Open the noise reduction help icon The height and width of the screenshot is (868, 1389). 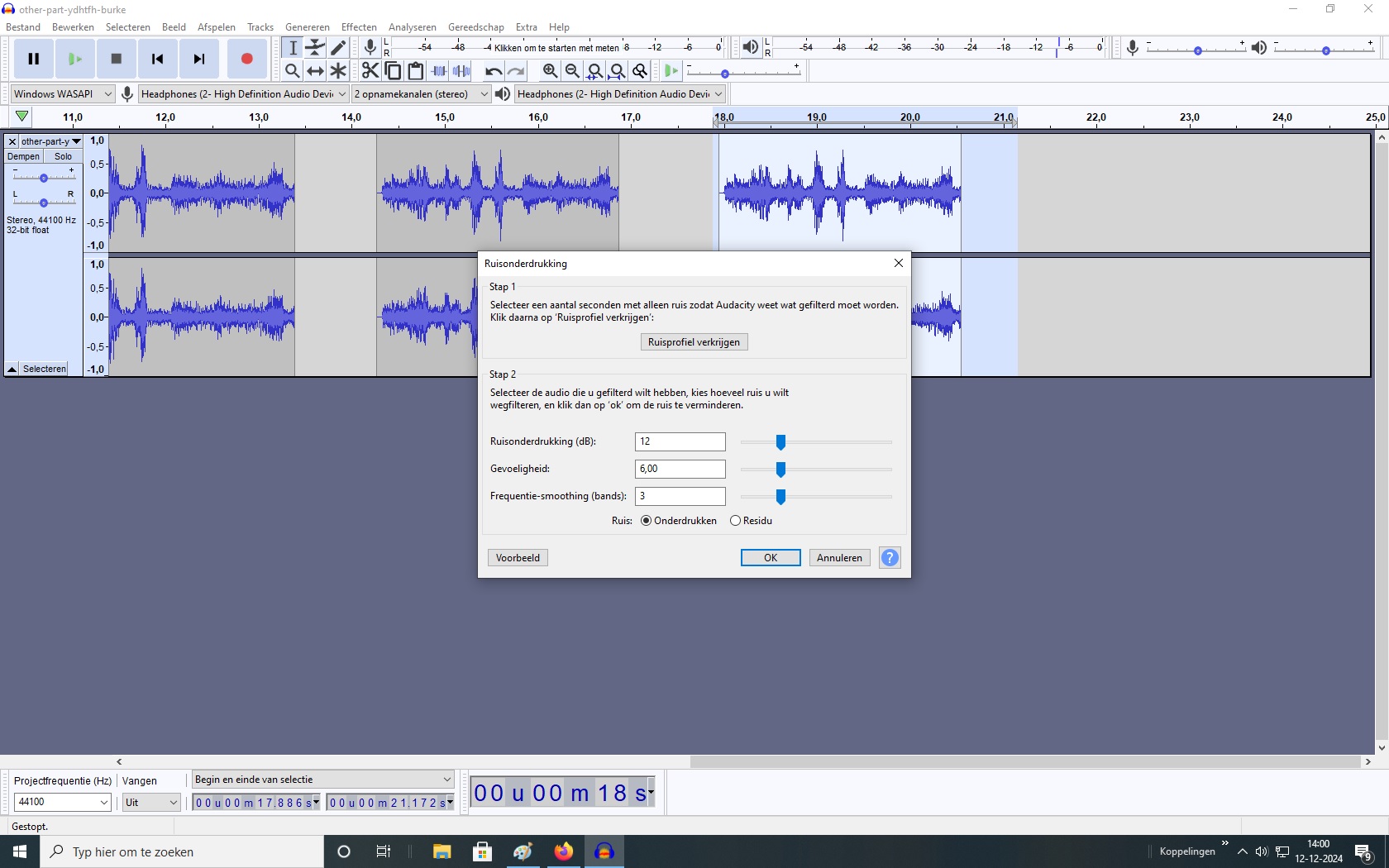click(x=890, y=558)
